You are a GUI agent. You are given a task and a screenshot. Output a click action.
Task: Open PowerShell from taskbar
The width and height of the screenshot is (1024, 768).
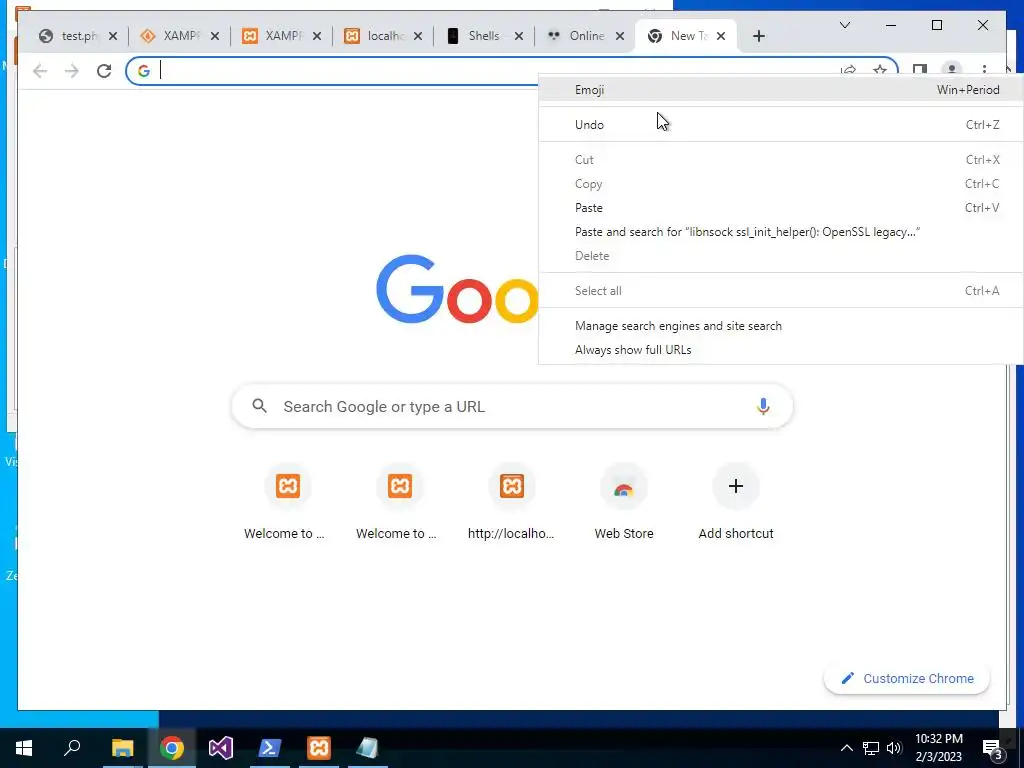pyautogui.click(x=270, y=748)
